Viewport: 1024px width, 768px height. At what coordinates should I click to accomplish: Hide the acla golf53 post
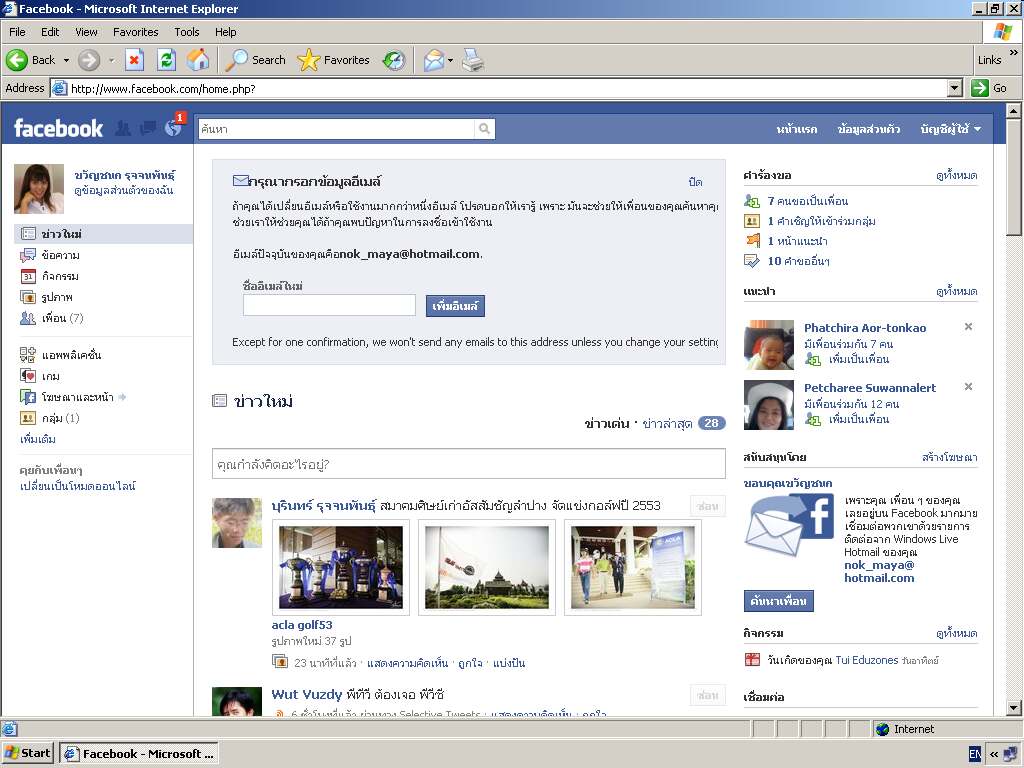tap(707, 506)
